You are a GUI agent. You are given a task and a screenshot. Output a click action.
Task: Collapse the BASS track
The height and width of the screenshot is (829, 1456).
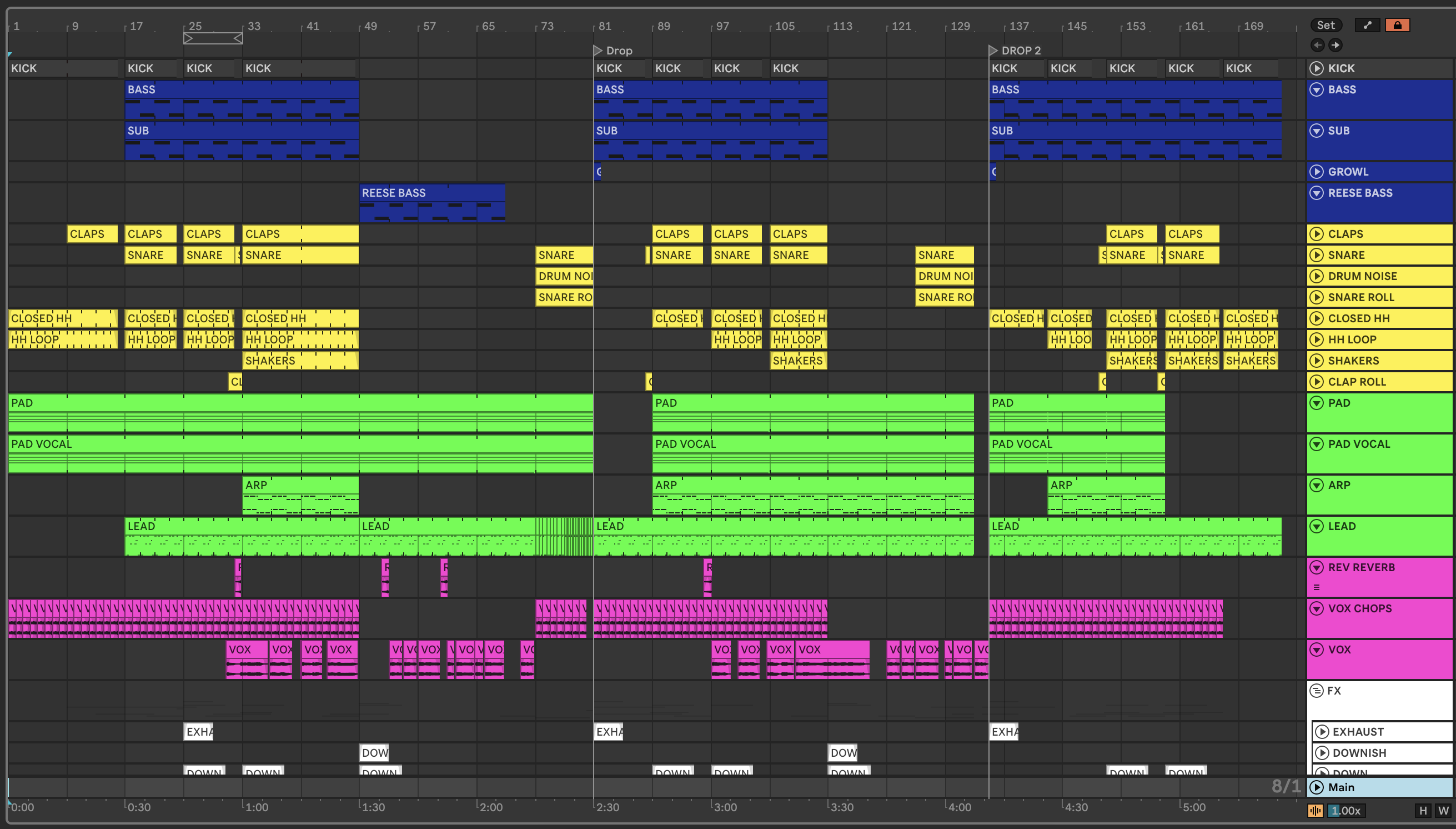click(1316, 89)
